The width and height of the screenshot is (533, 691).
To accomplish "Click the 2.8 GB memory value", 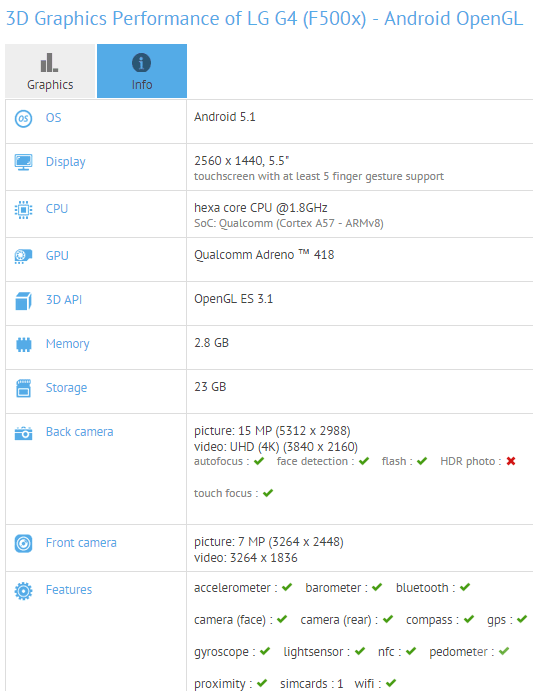I will point(212,343).
